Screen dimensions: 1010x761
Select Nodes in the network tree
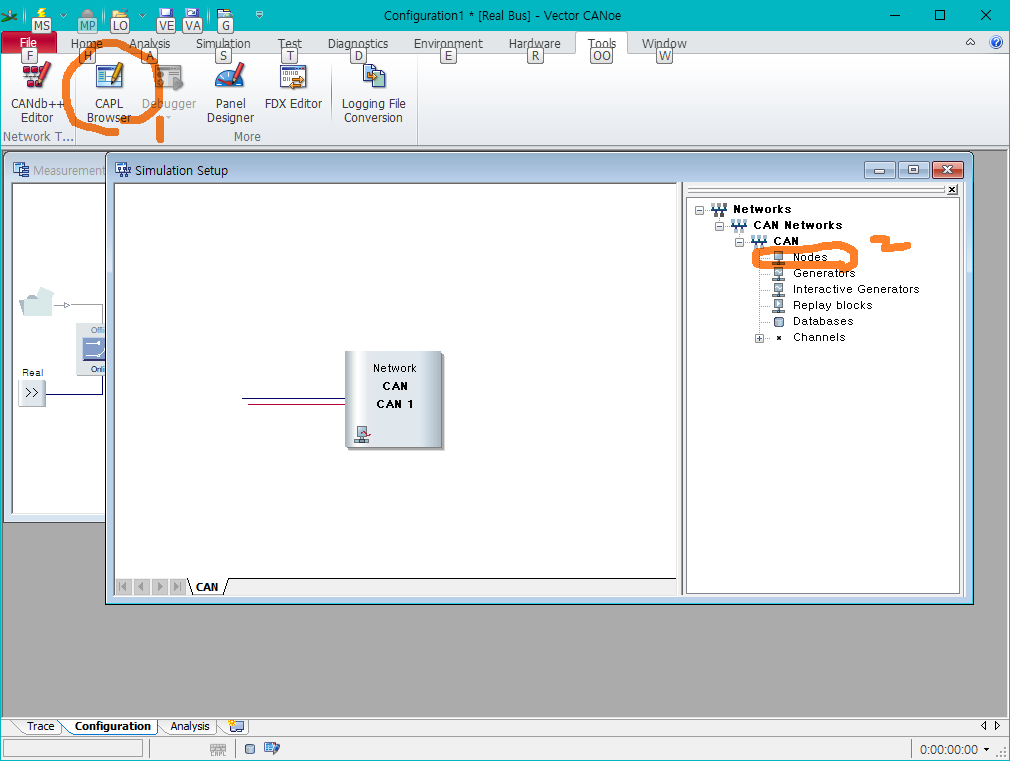click(x=810, y=257)
